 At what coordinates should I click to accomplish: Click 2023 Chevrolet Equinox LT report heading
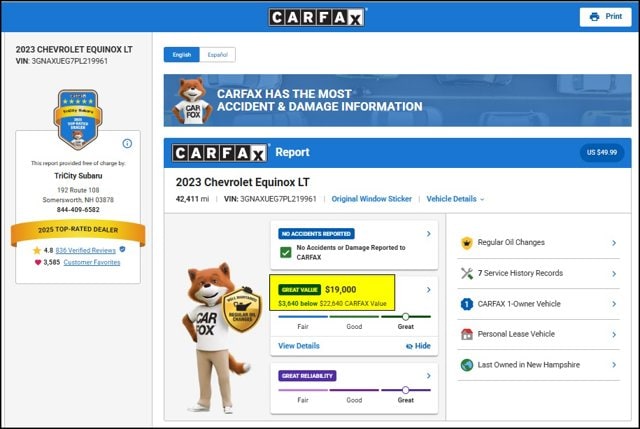click(x=242, y=182)
